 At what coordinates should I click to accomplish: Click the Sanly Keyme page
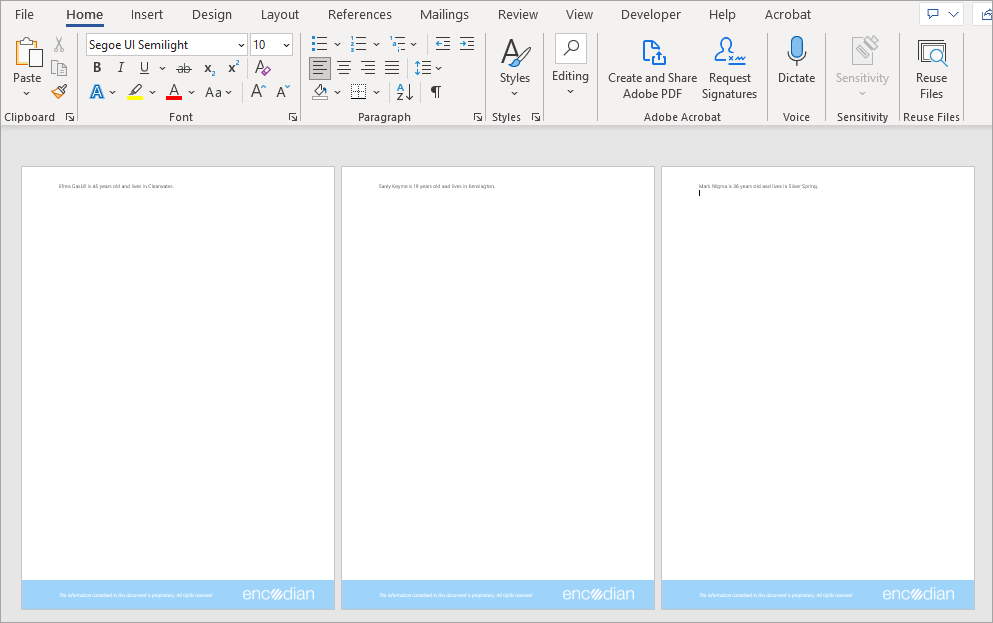[x=498, y=388]
